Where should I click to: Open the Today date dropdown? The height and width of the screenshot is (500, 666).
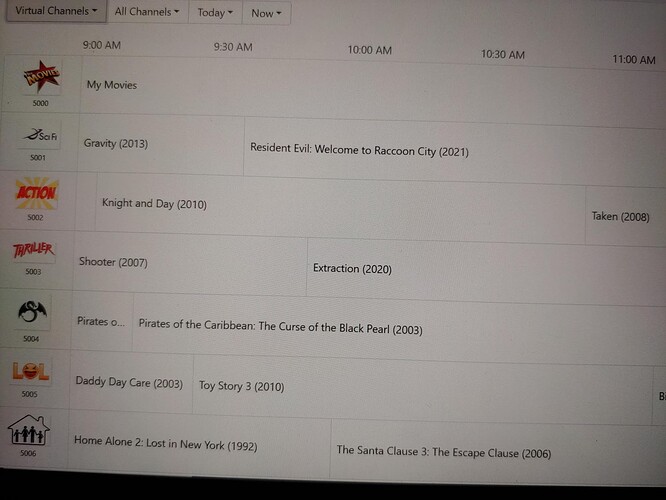click(x=215, y=12)
